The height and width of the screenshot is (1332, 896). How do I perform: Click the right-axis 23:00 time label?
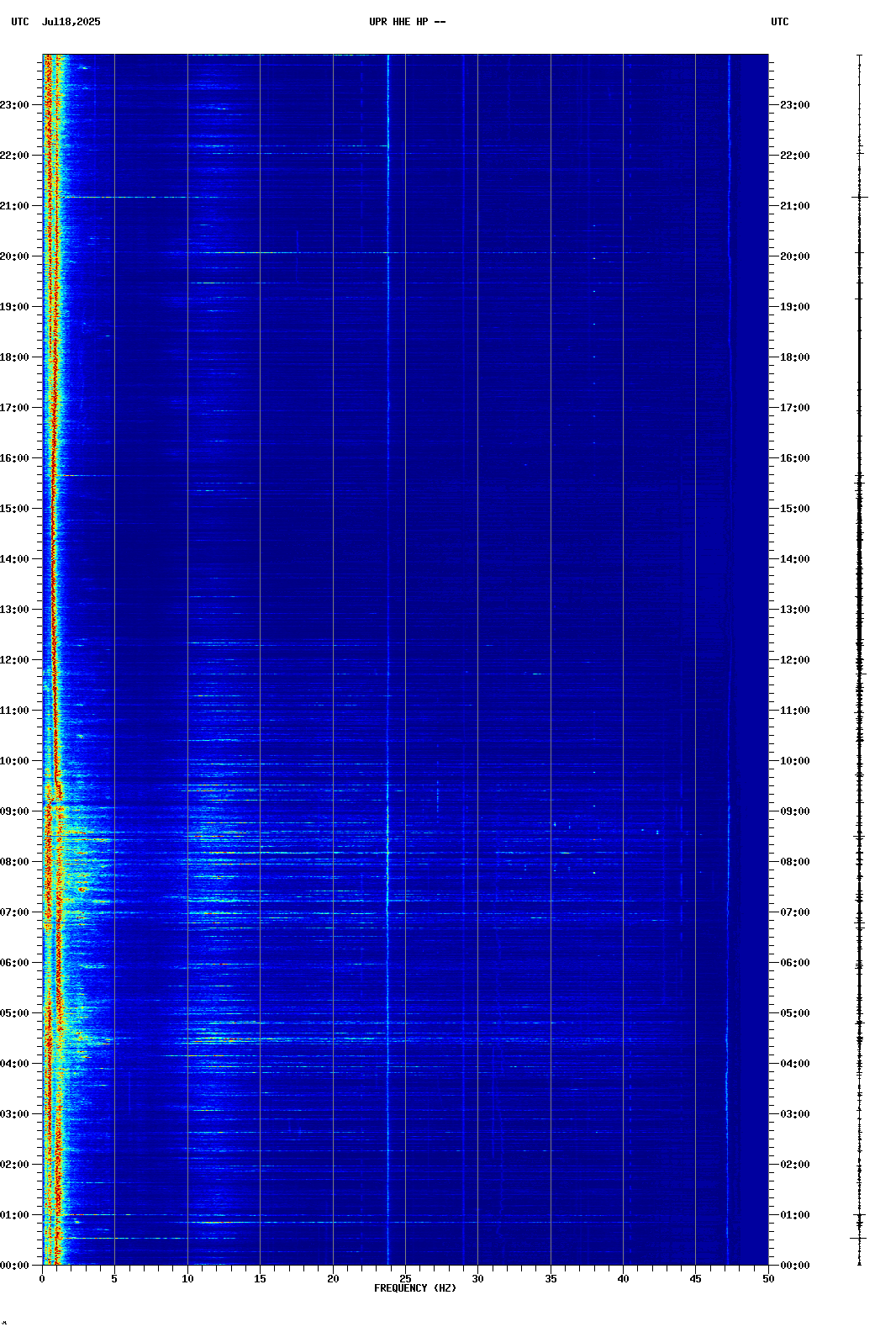795,105
